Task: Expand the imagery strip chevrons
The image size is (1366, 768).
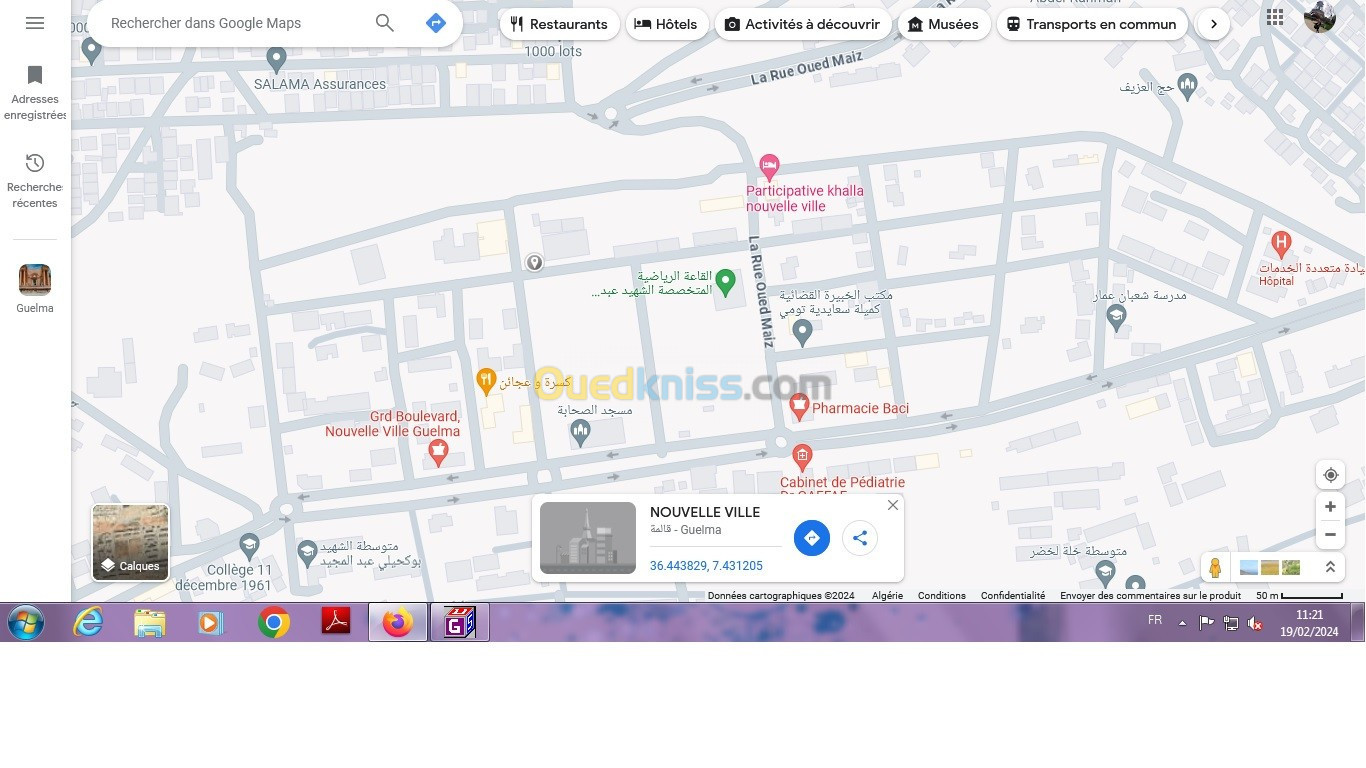Action: pyautogui.click(x=1330, y=567)
